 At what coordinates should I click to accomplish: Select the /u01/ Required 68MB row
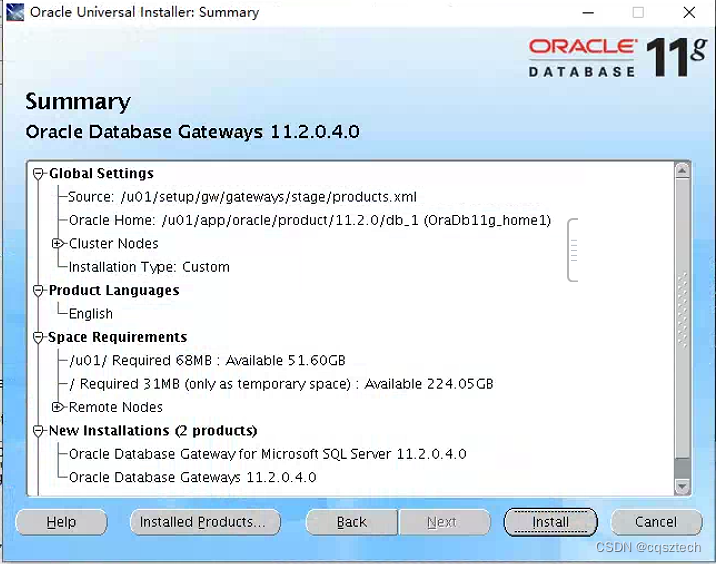tap(207, 360)
